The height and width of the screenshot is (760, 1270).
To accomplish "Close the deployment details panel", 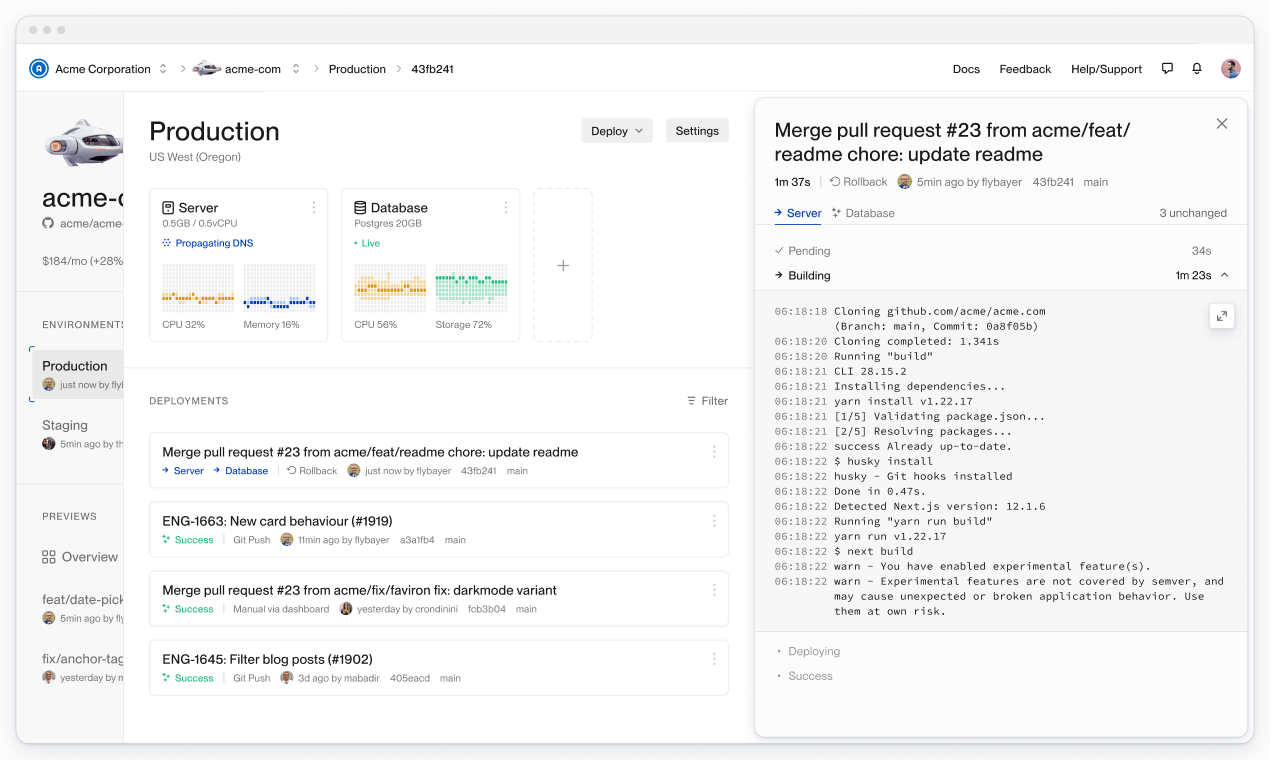I will (1221, 124).
